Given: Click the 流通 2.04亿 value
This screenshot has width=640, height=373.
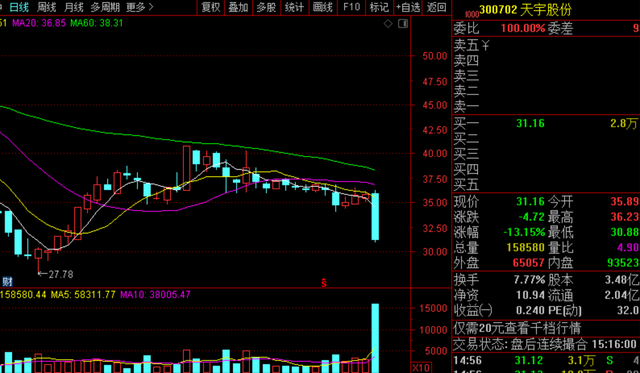Looking at the screenshot, I should click(622, 295).
